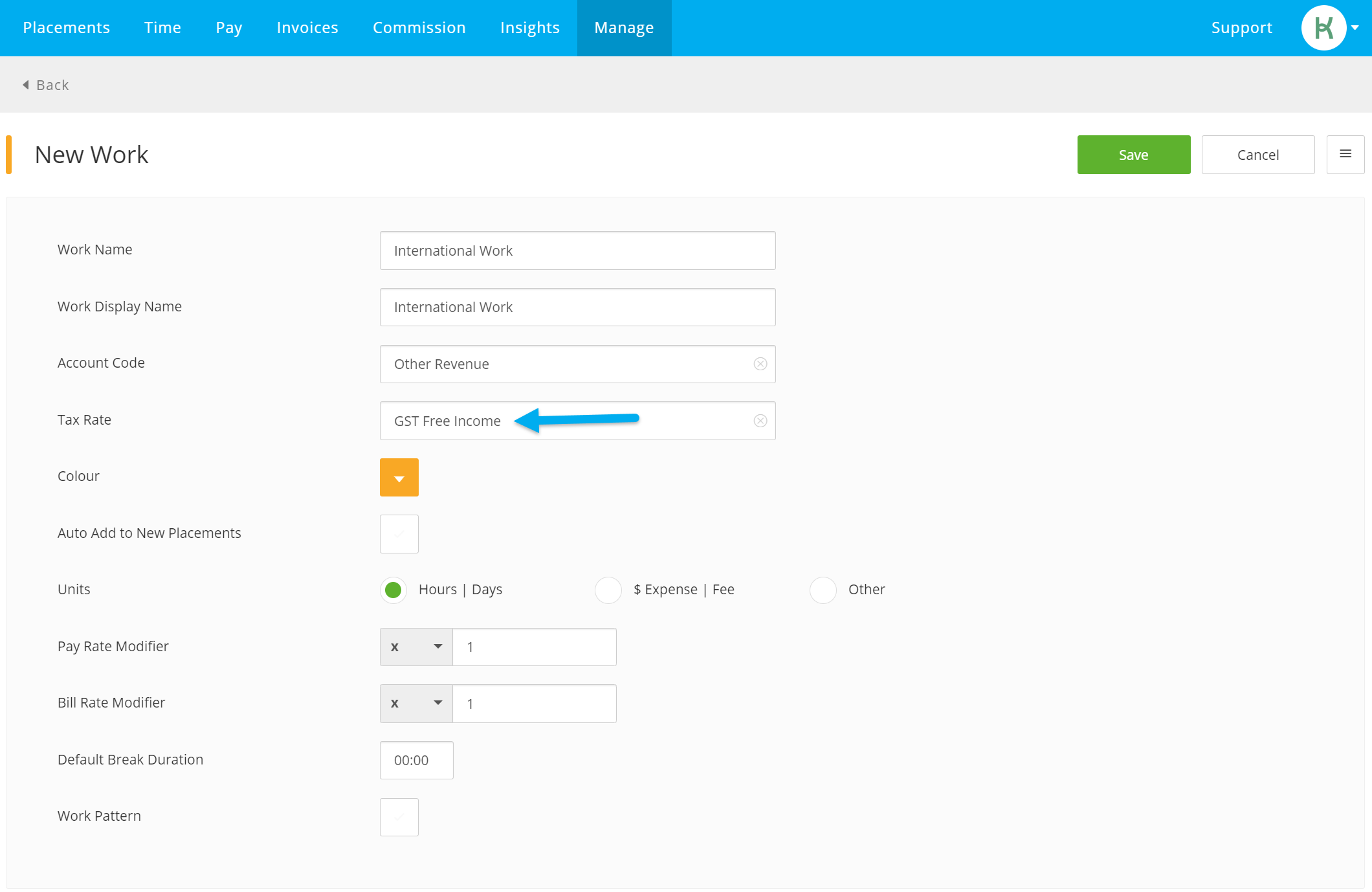Open the user profile avatar menu
Viewport: 1372px width, 892px height.
(x=1323, y=28)
